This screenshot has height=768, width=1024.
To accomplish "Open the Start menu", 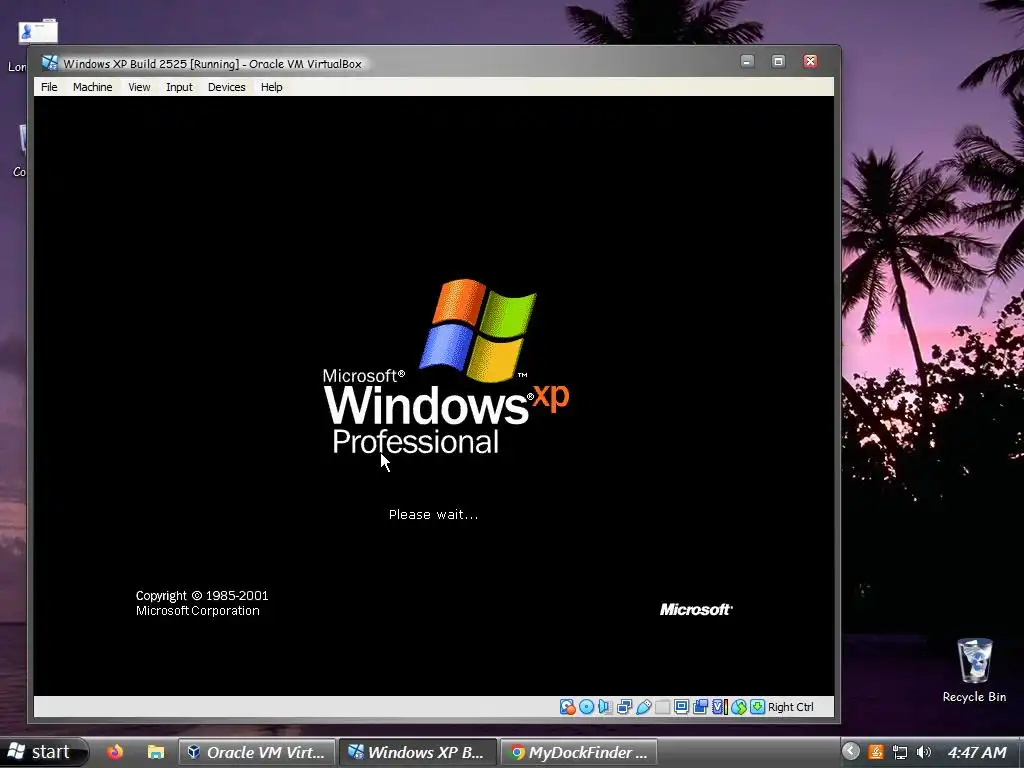I will 43,752.
